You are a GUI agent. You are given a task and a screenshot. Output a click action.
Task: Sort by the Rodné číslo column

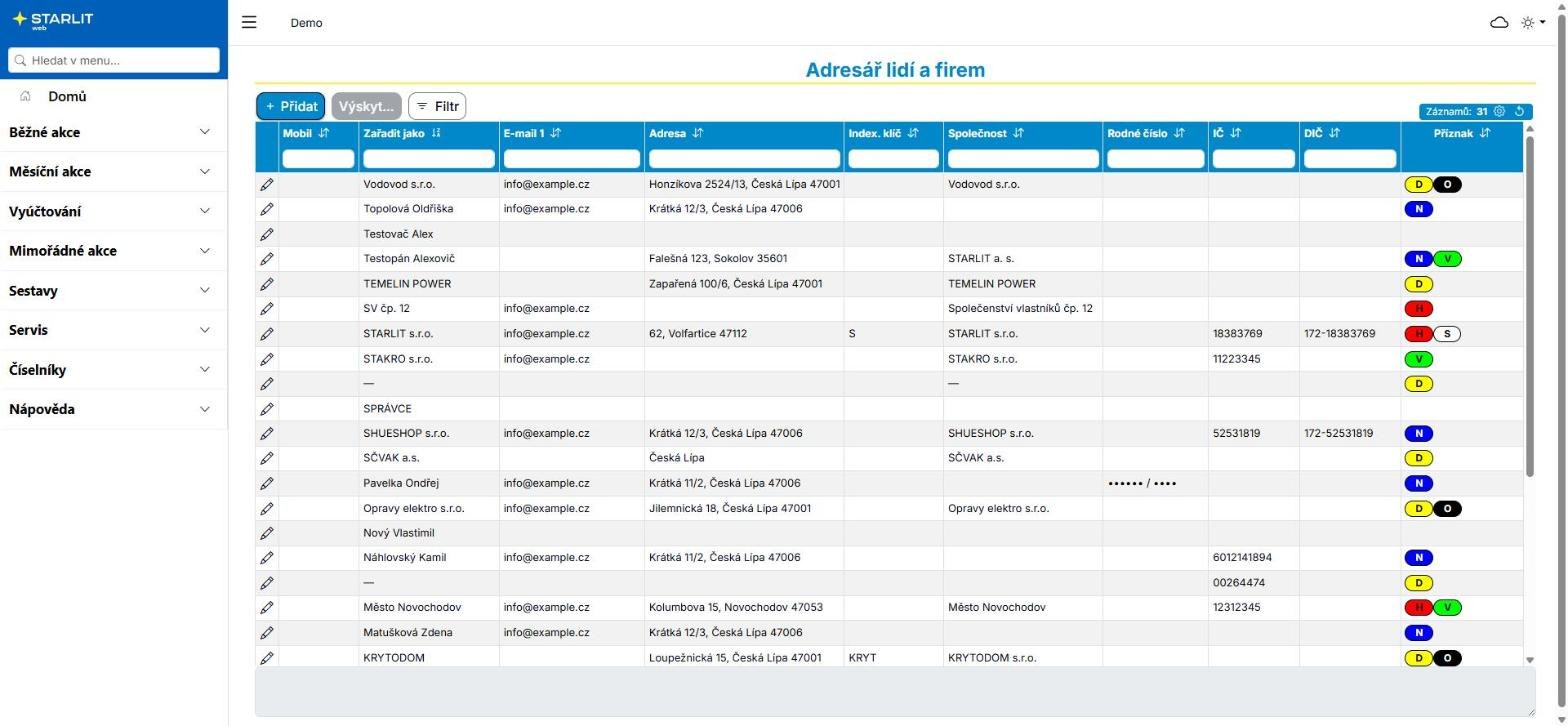pos(1179,133)
